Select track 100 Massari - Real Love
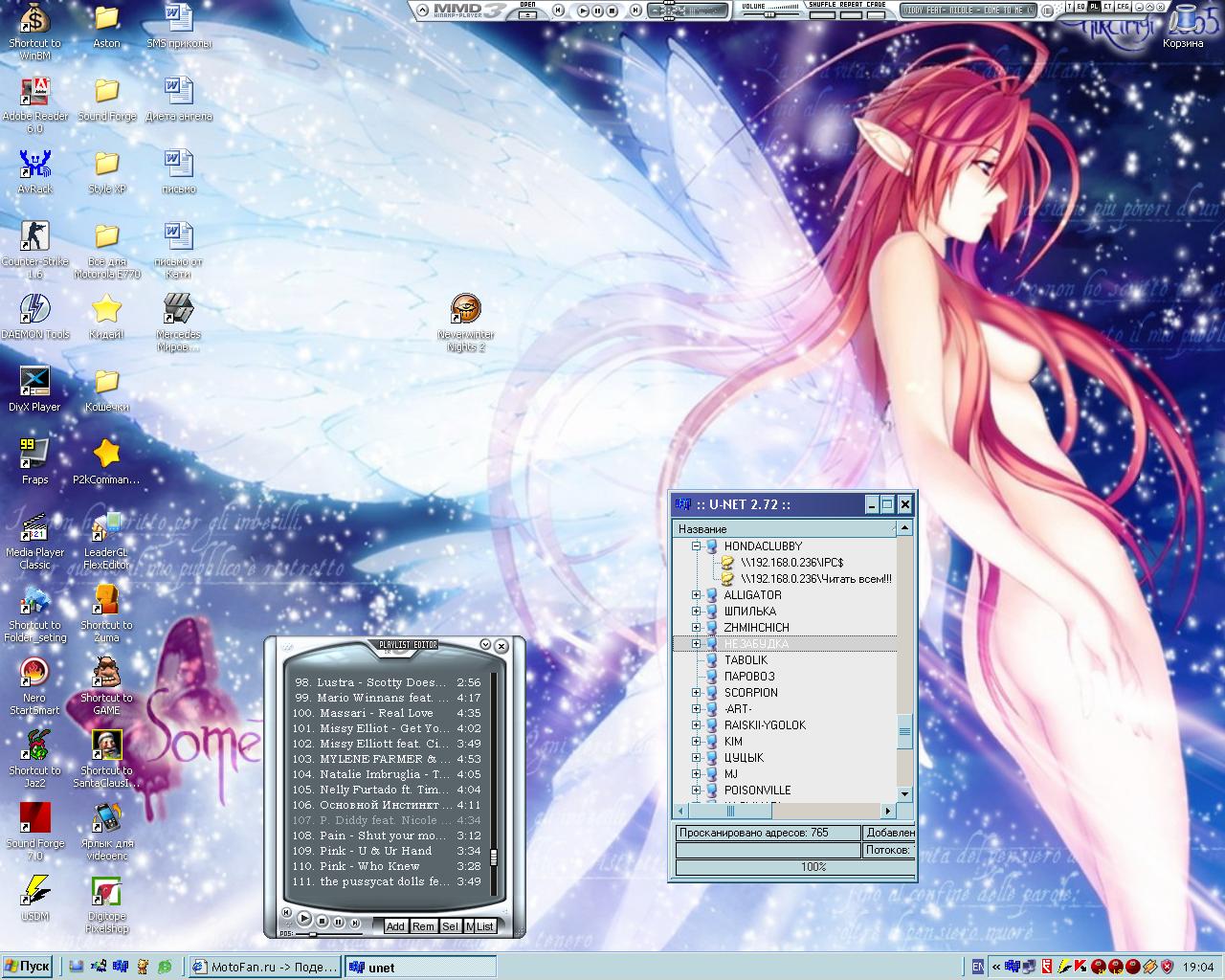1225x980 pixels. 387,713
